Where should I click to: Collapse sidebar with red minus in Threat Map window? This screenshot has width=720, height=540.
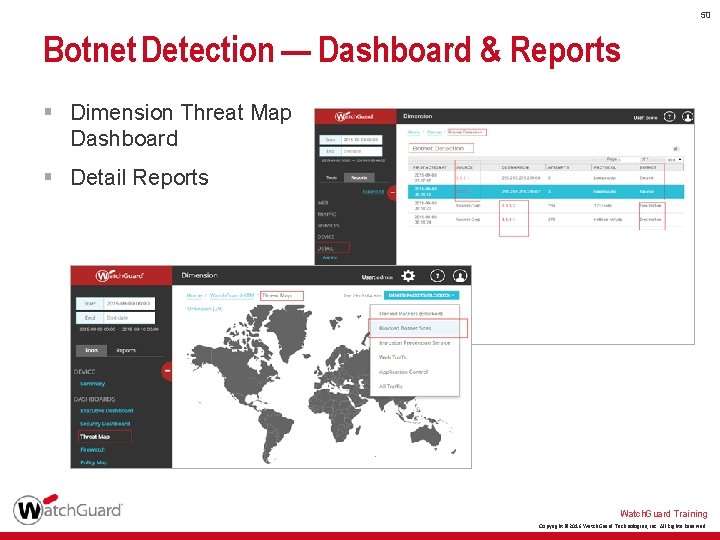tap(167, 371)
